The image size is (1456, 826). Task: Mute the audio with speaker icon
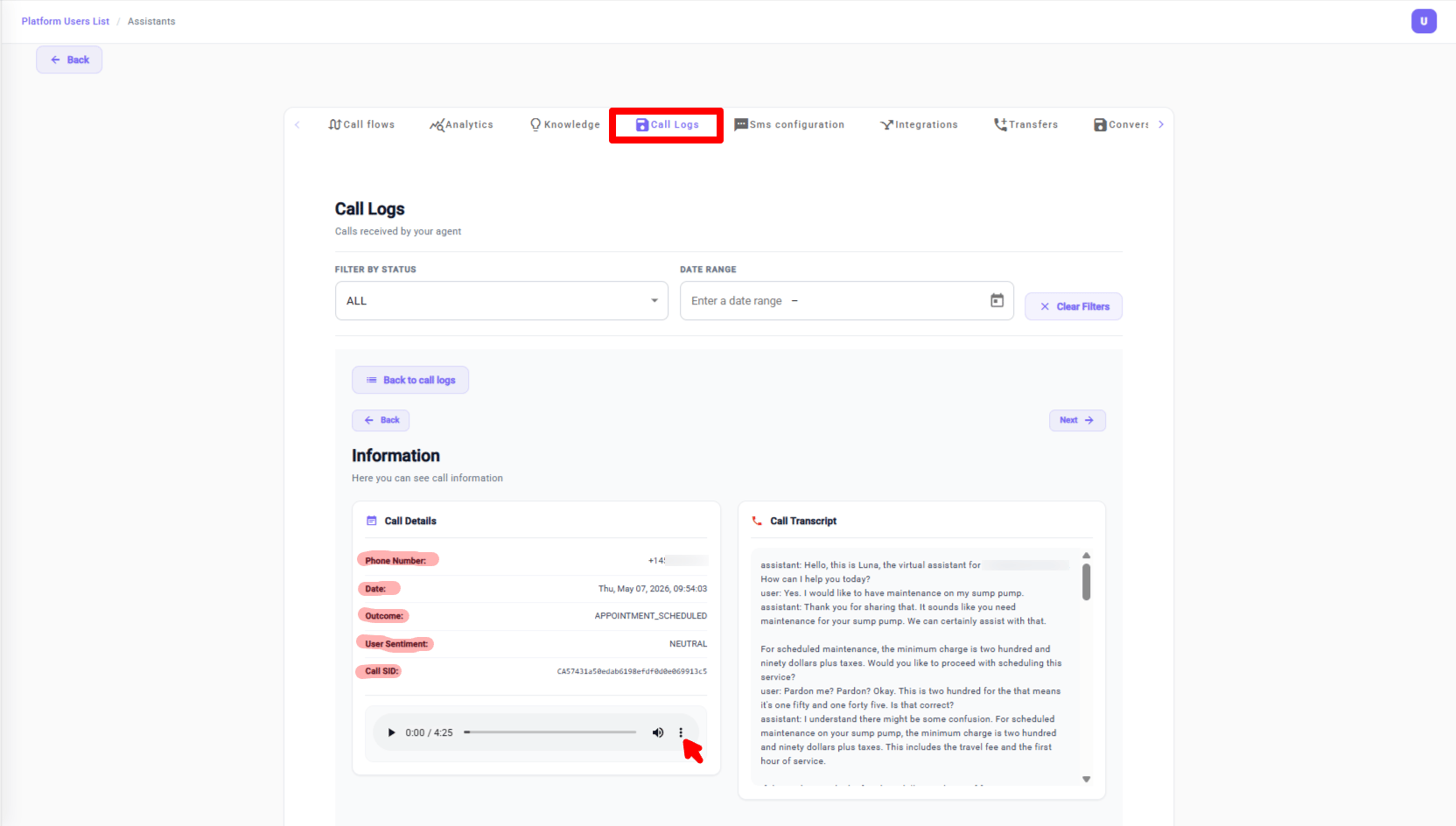tap(658, 733)
